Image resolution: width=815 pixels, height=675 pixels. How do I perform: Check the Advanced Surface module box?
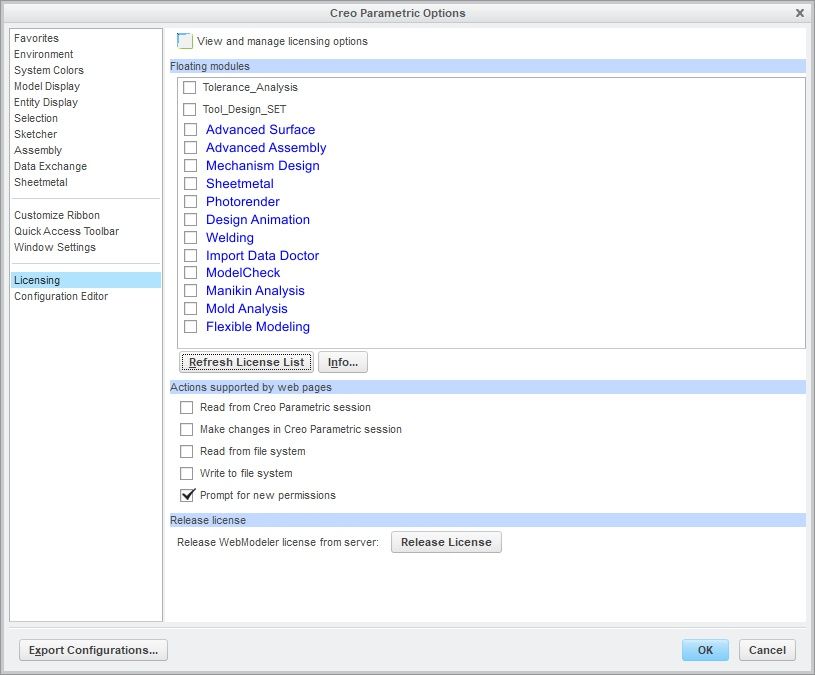click(x=190, y=130)
